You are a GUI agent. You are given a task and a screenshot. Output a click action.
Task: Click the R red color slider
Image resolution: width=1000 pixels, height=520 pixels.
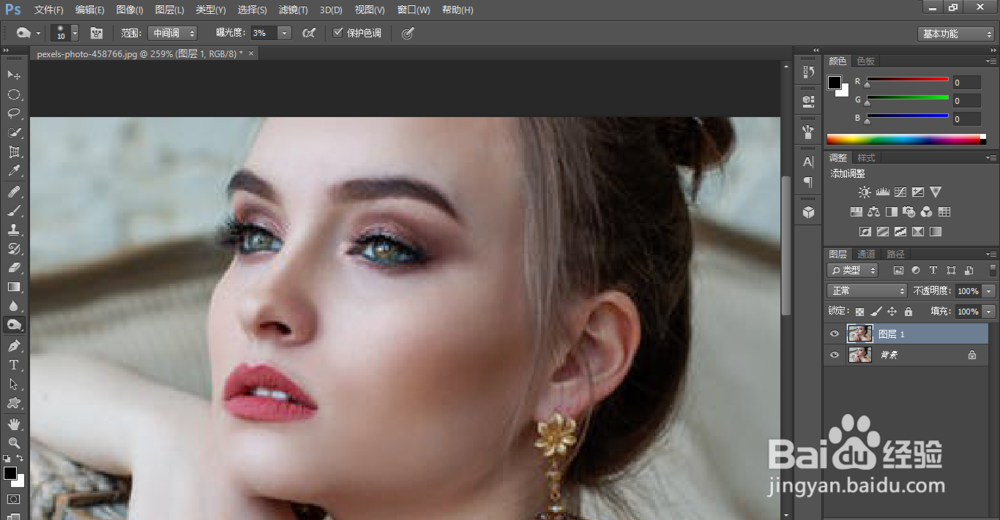click(908, 80)
